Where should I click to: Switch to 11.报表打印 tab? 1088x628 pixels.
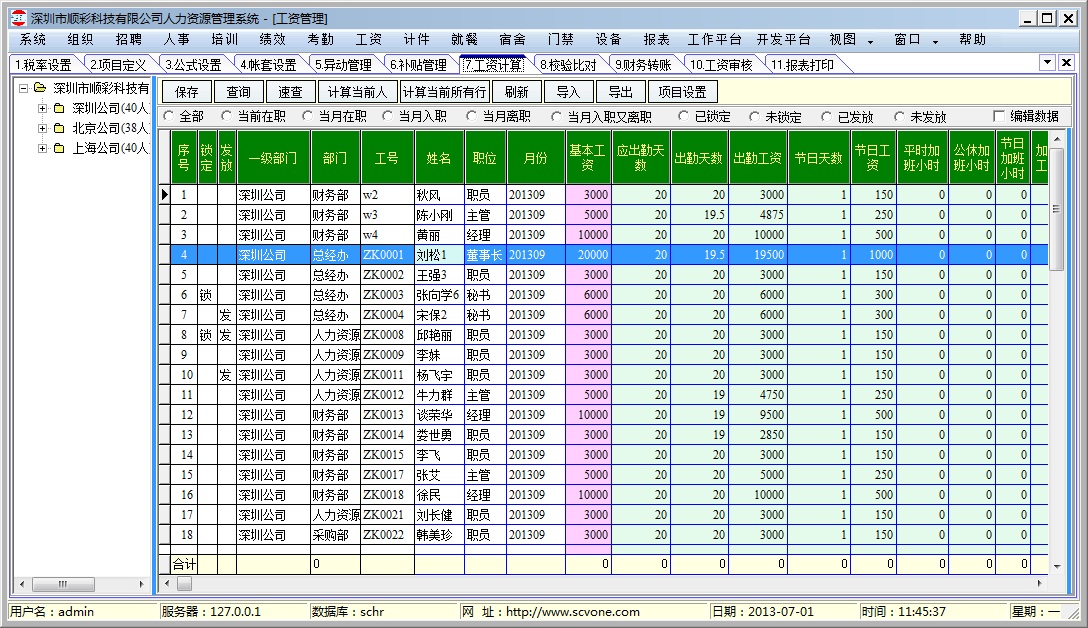(802, 65)
